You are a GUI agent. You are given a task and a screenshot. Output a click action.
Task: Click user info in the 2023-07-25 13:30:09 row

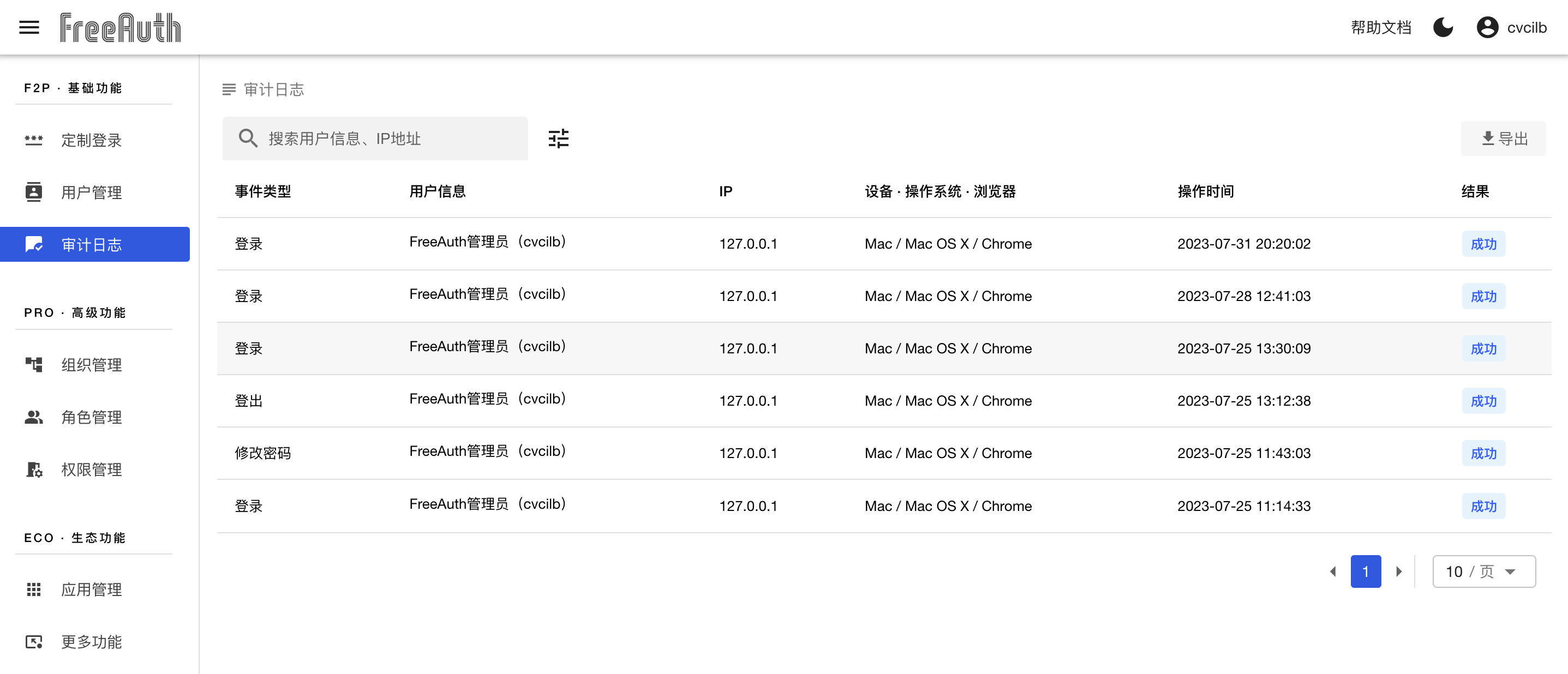[x=488, y=346]
